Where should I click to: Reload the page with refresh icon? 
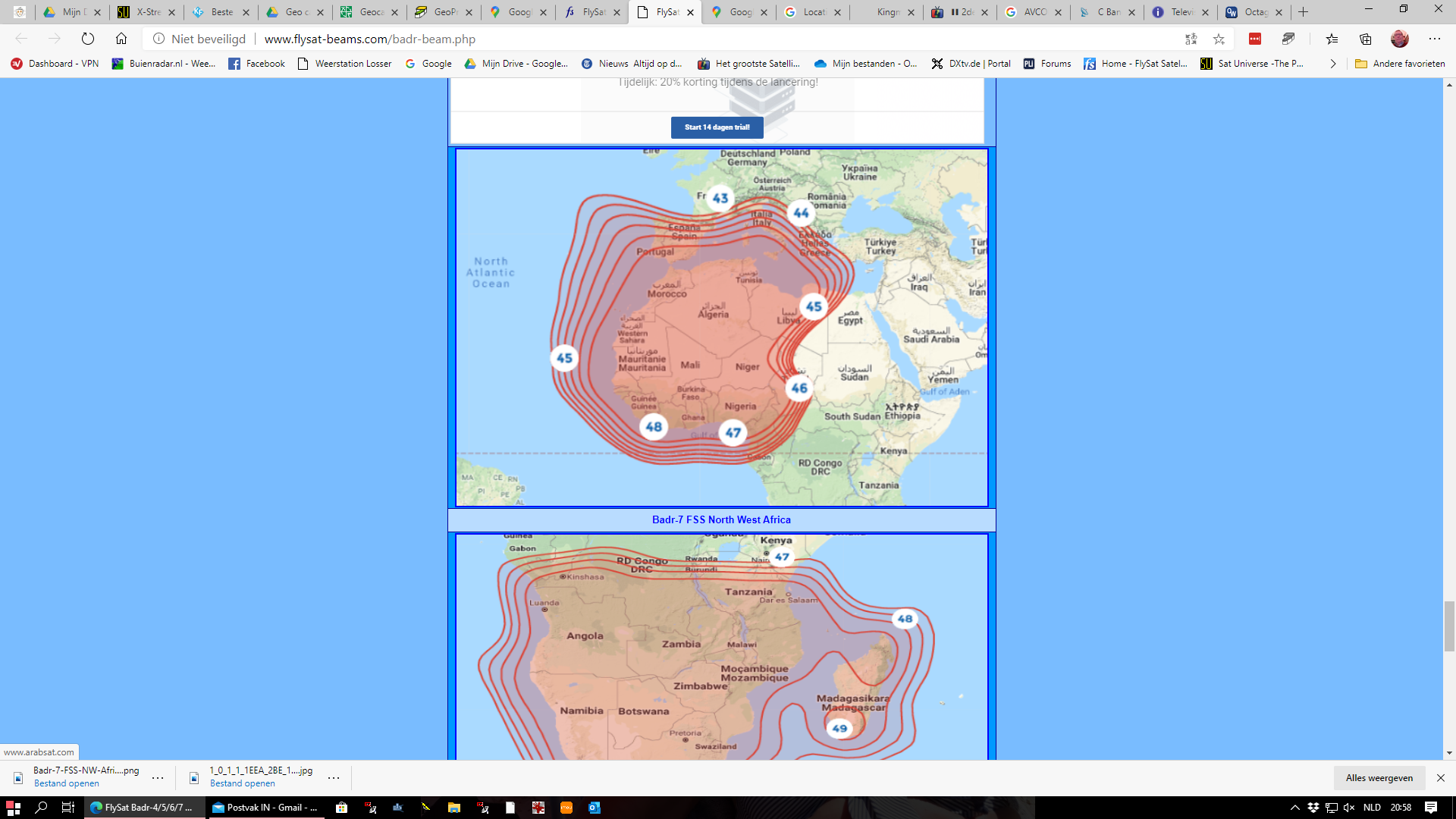pyautogui.click(x=88, y=39)
